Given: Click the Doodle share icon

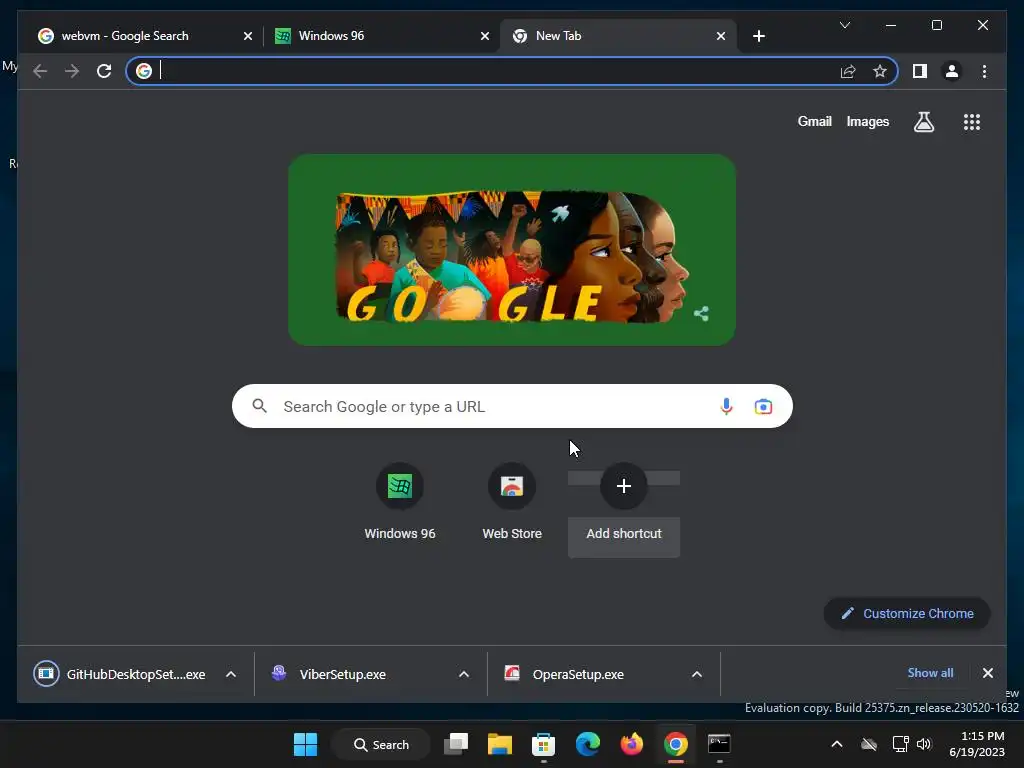Looking at the screenshot, I should 701,314.
